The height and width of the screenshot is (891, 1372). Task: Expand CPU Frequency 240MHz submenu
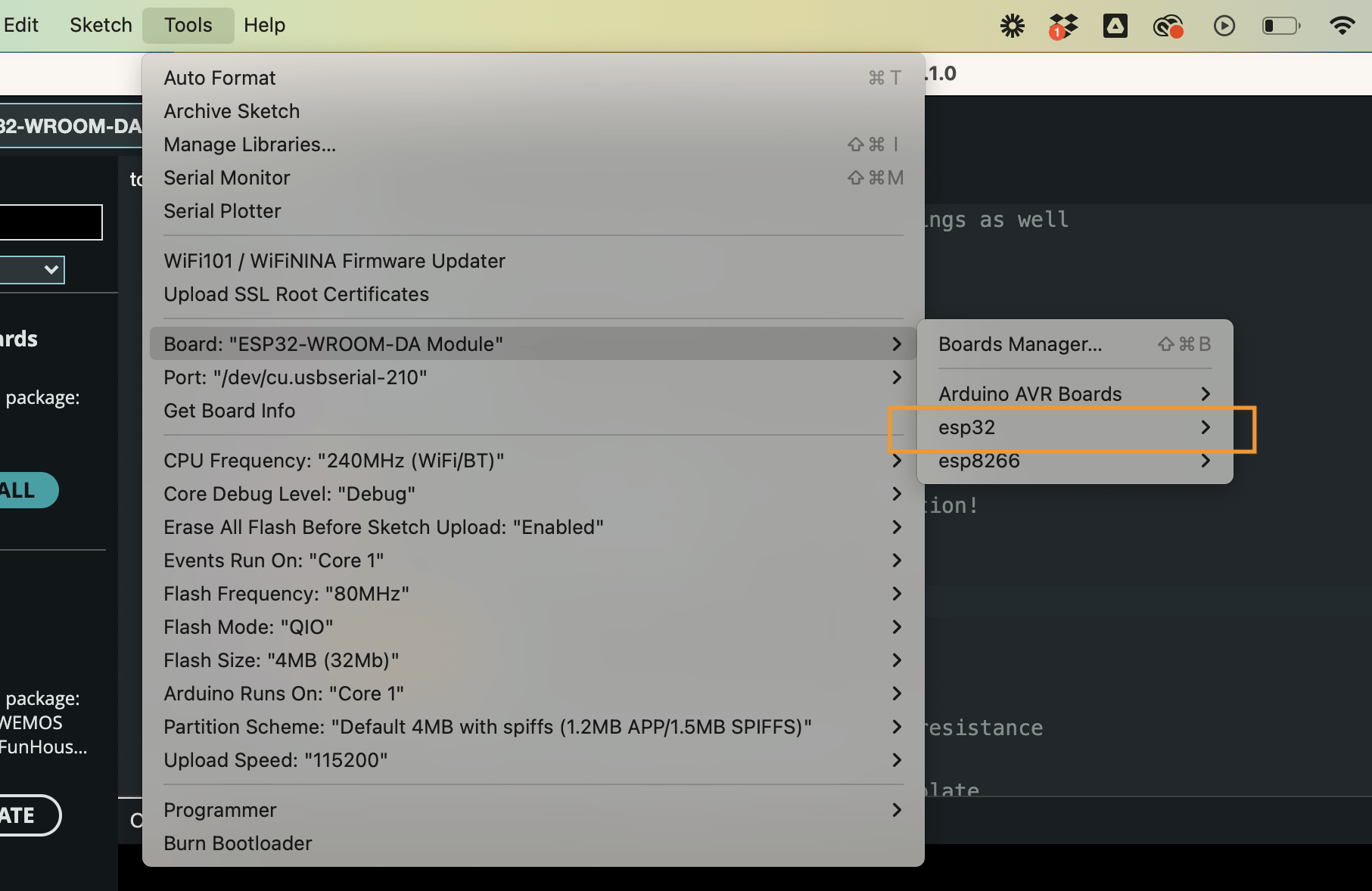[x=533, y=461]
